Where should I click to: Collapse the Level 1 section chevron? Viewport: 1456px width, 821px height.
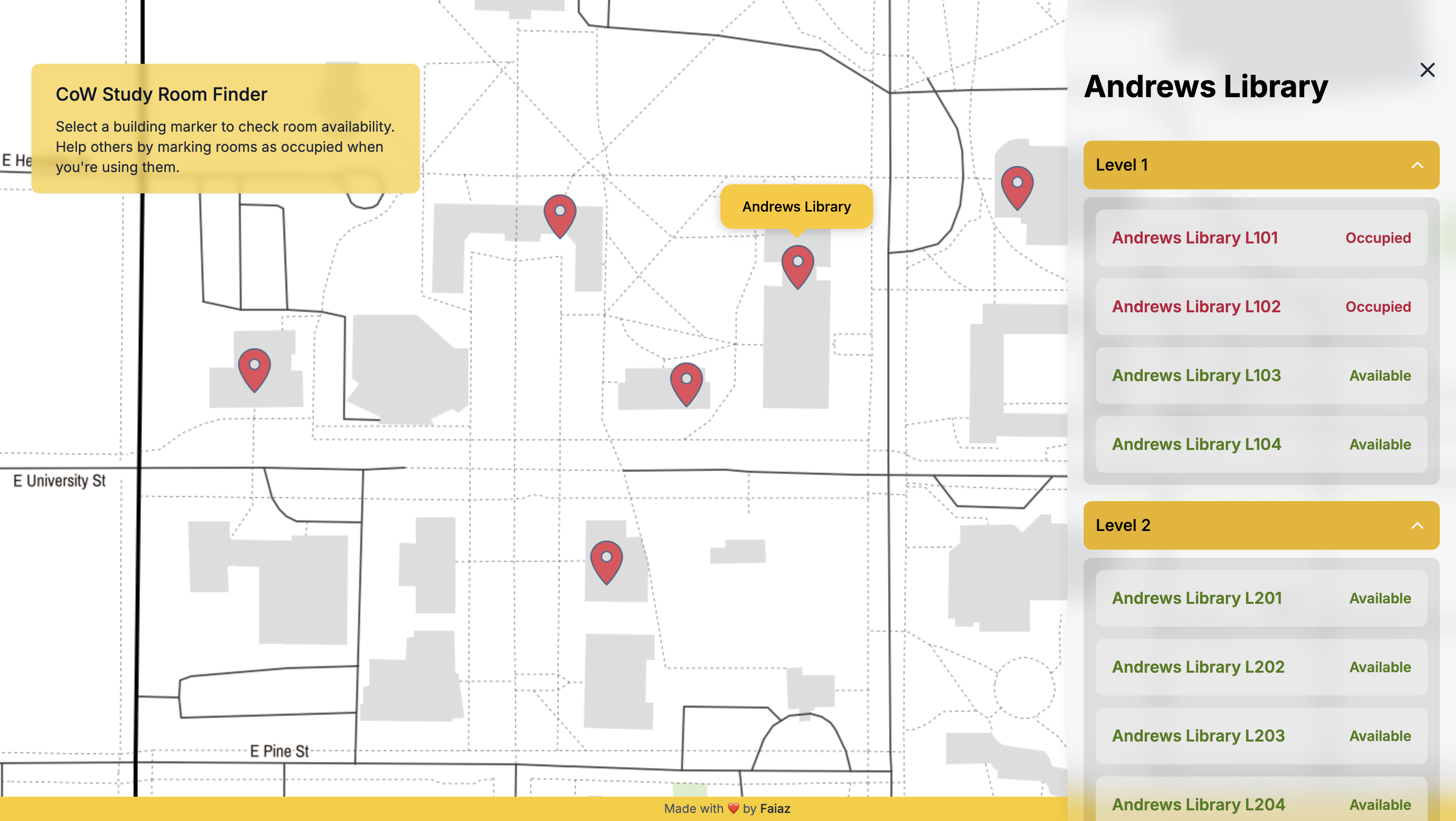coord(1417,165)
